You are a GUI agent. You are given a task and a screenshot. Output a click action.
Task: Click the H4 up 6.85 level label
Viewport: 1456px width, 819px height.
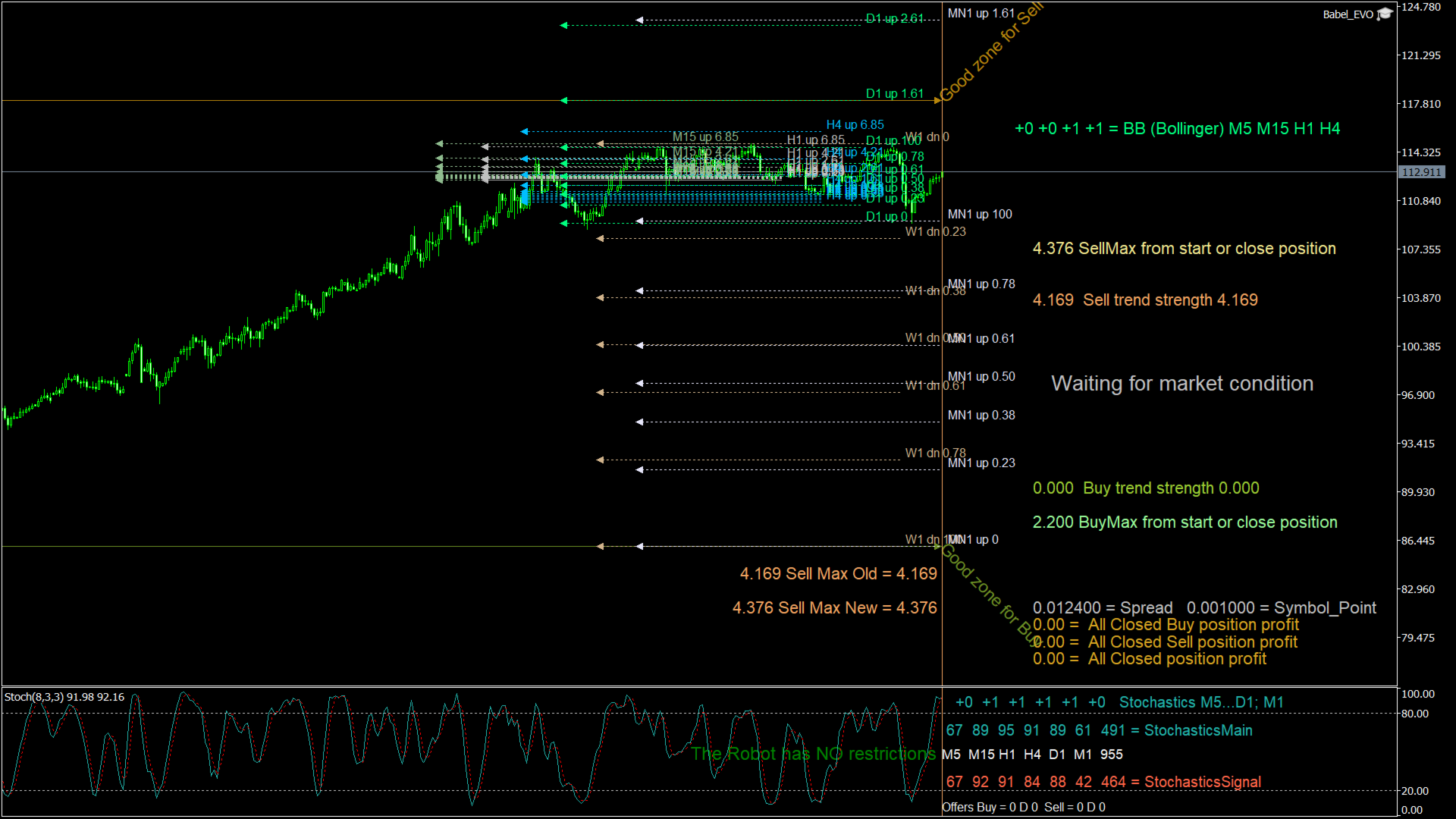[x=855, y=125]
